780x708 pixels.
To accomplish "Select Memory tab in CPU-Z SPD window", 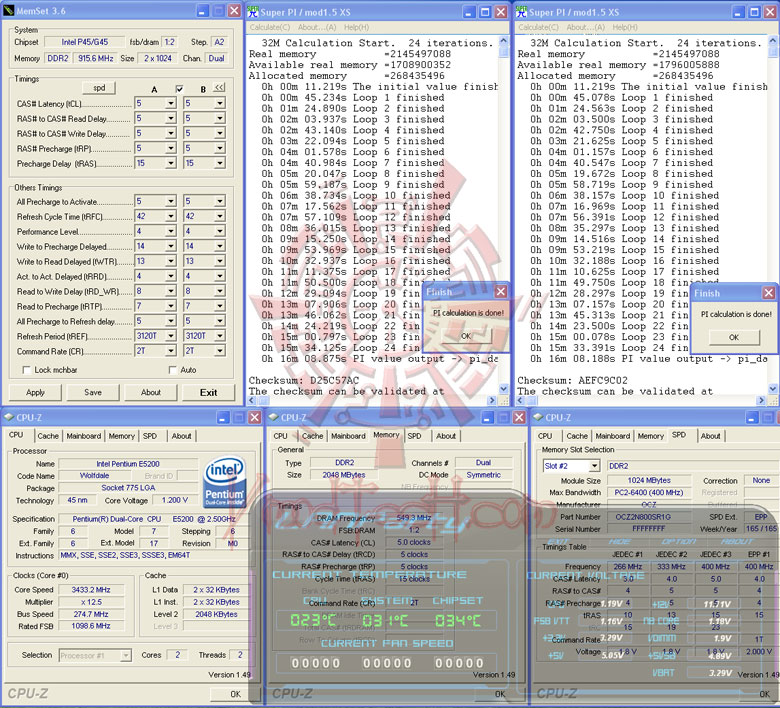I will [x=651, y=436].
